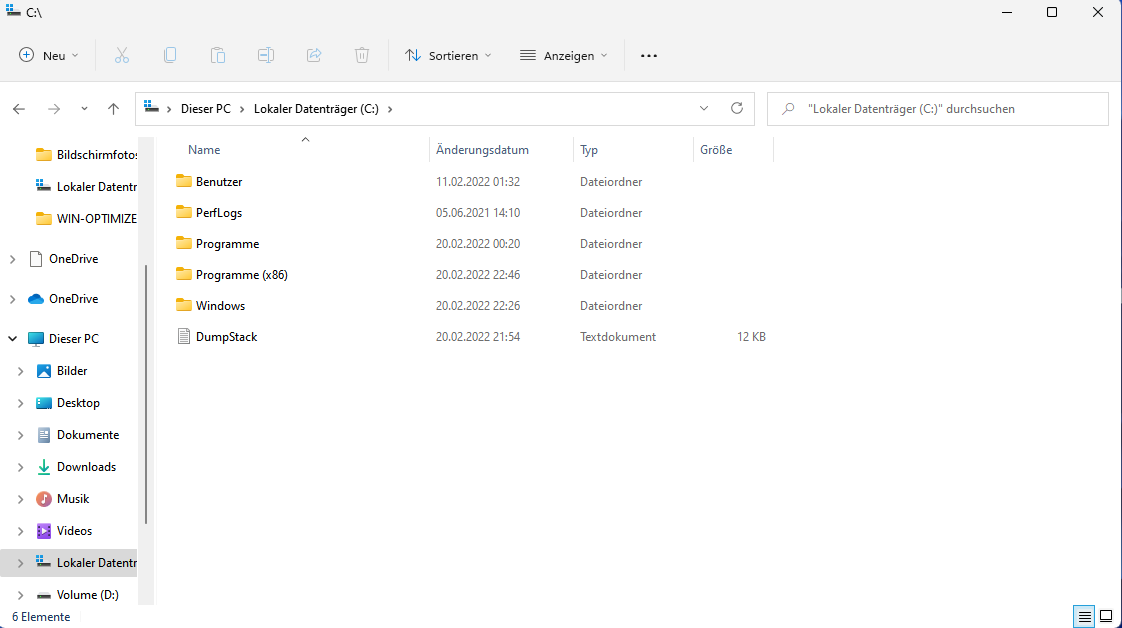Expand the cloud OneDrive tree node

point(12,299)
